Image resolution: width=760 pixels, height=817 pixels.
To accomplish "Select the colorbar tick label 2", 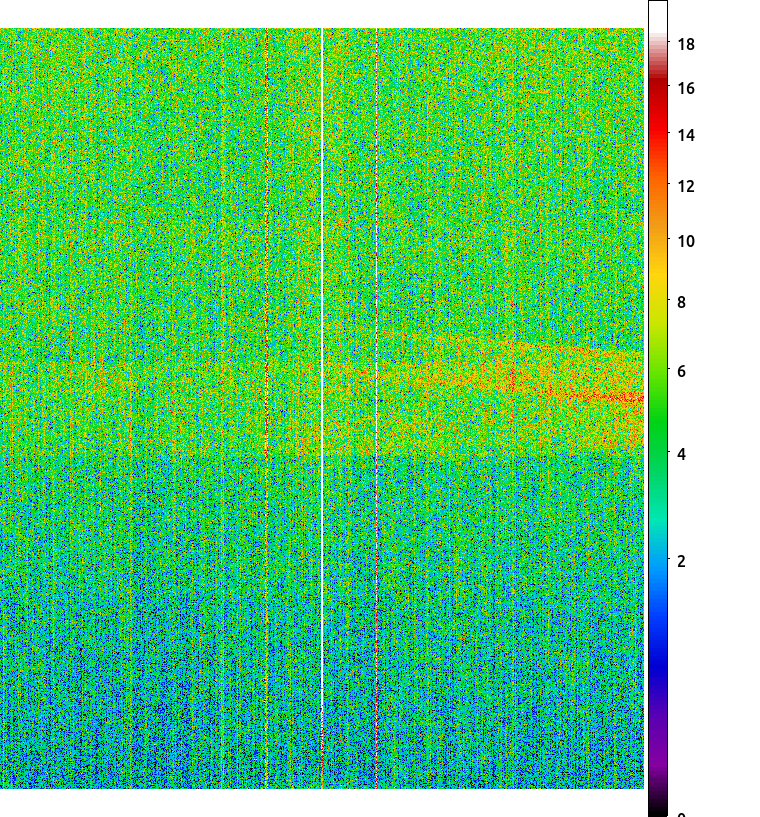I will click(x=681, y=561).
